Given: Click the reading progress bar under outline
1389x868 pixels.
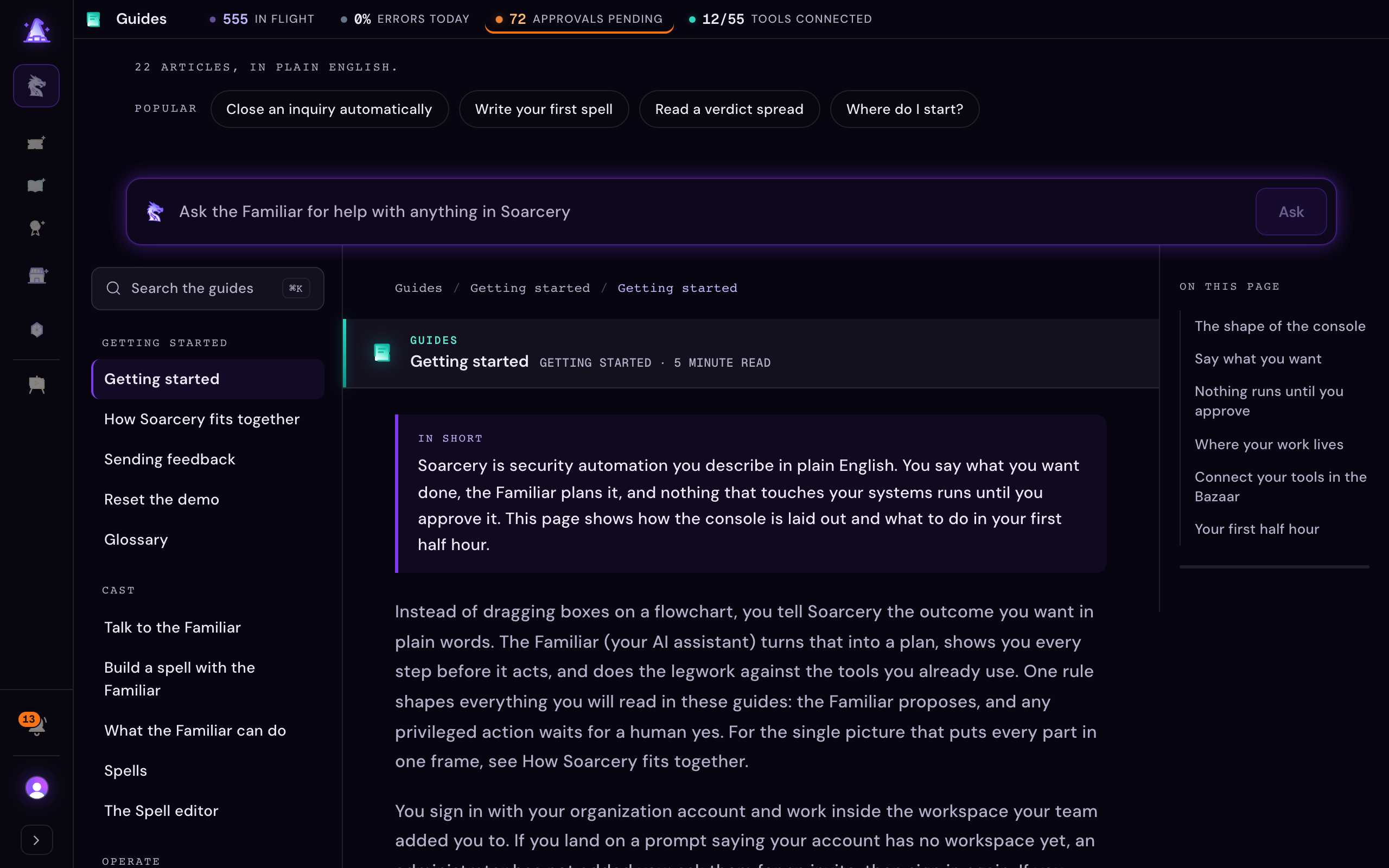Looking at the screenshot, I should coord(1274,566).
